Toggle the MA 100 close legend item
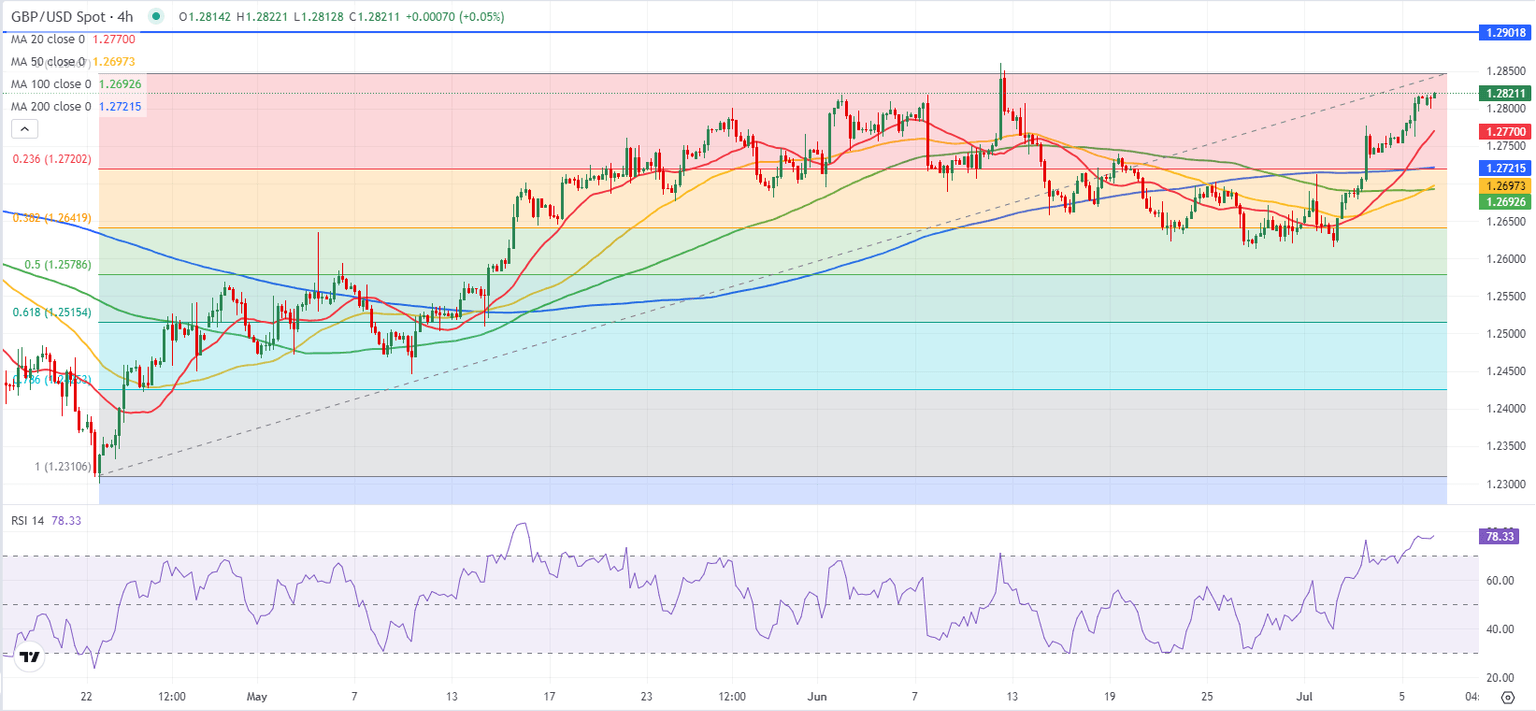The height and width of the screenshot is (711, 1536). [x=50, y=83]
